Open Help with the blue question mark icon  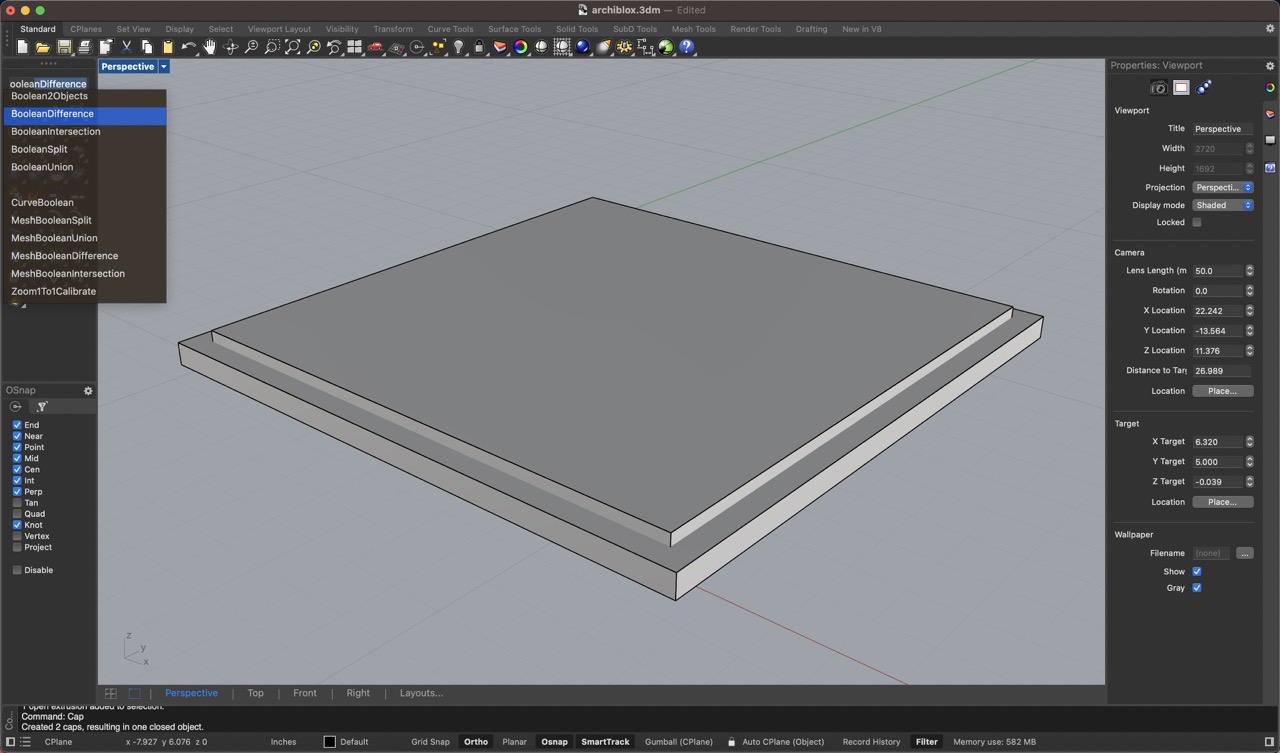click(686, 47)
